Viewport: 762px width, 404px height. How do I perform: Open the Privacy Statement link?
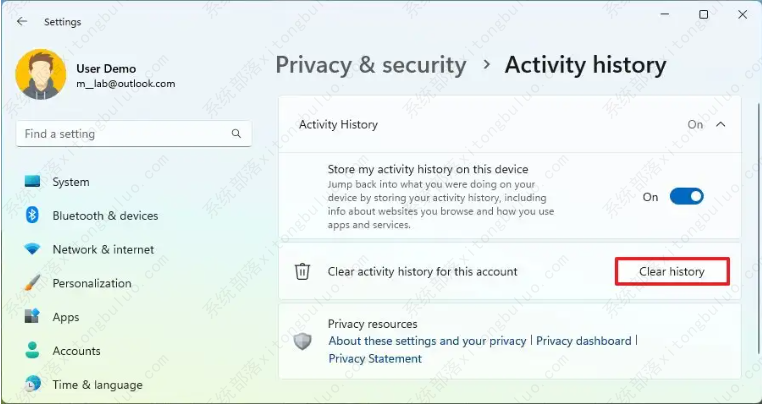point(375,359)
